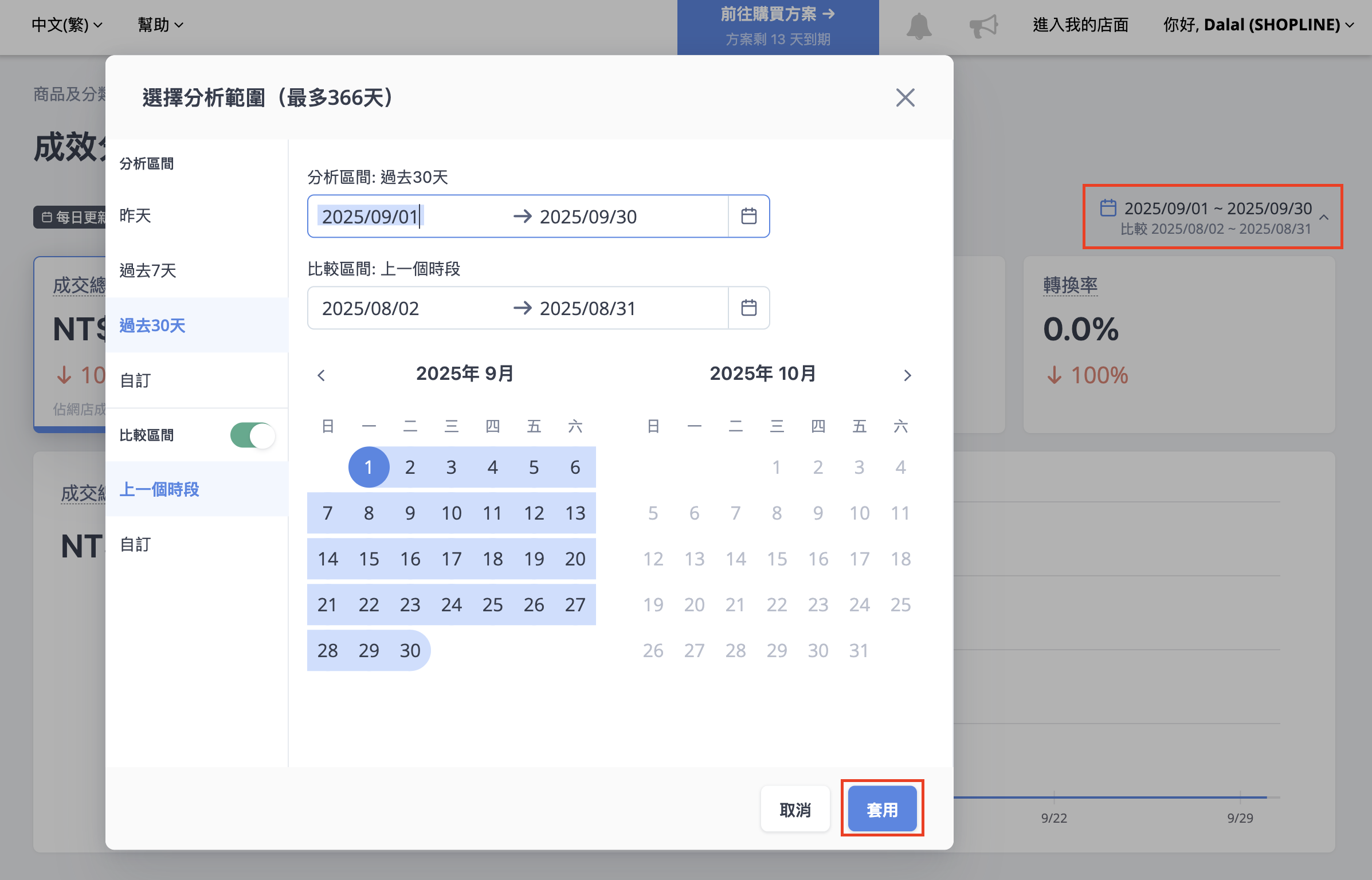This screenshot has width=1372, height=880.
Task: Select the 昨天 range preset
Action: [x=197, y=216]
